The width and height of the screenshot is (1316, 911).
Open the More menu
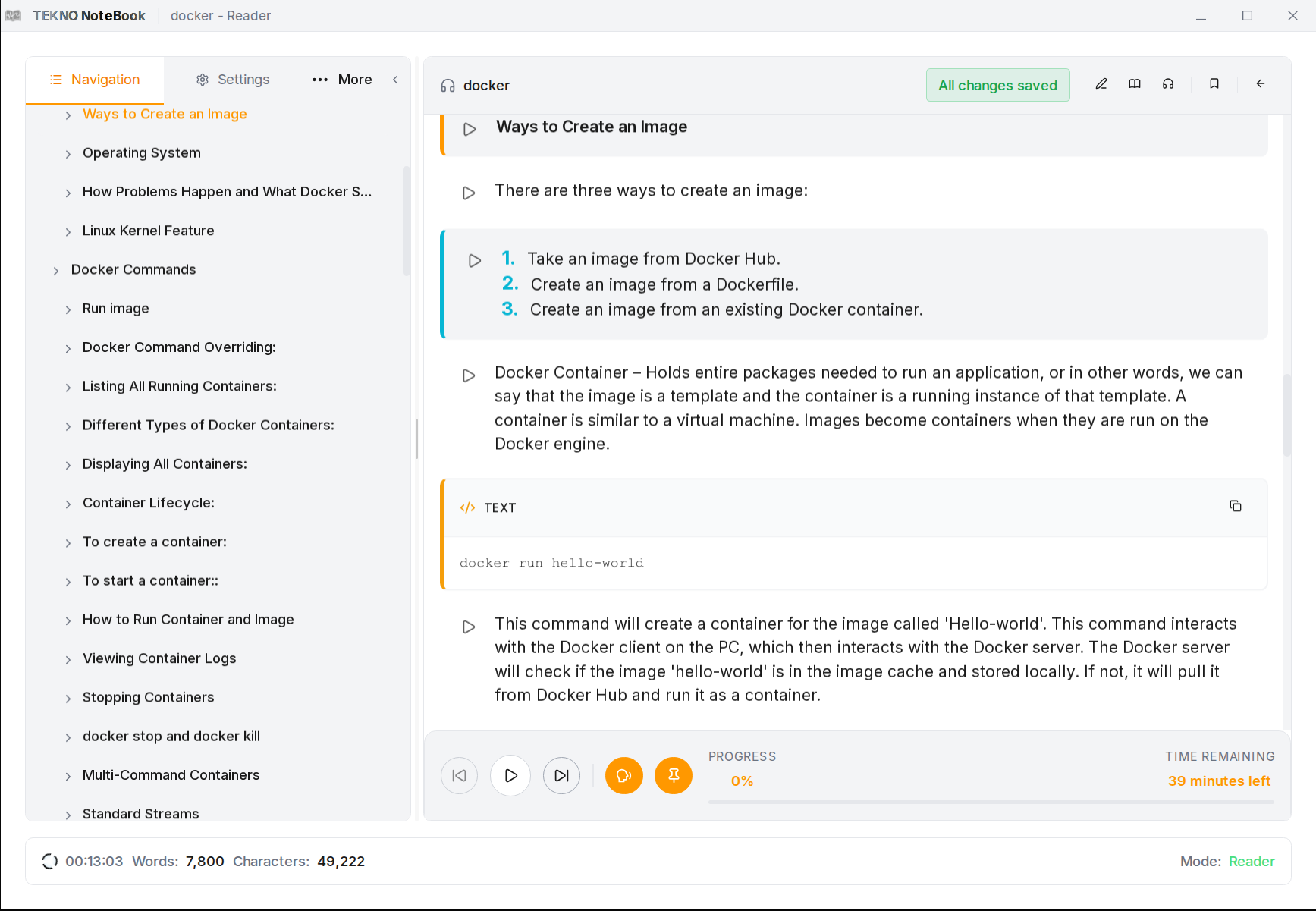click(342, 80)
